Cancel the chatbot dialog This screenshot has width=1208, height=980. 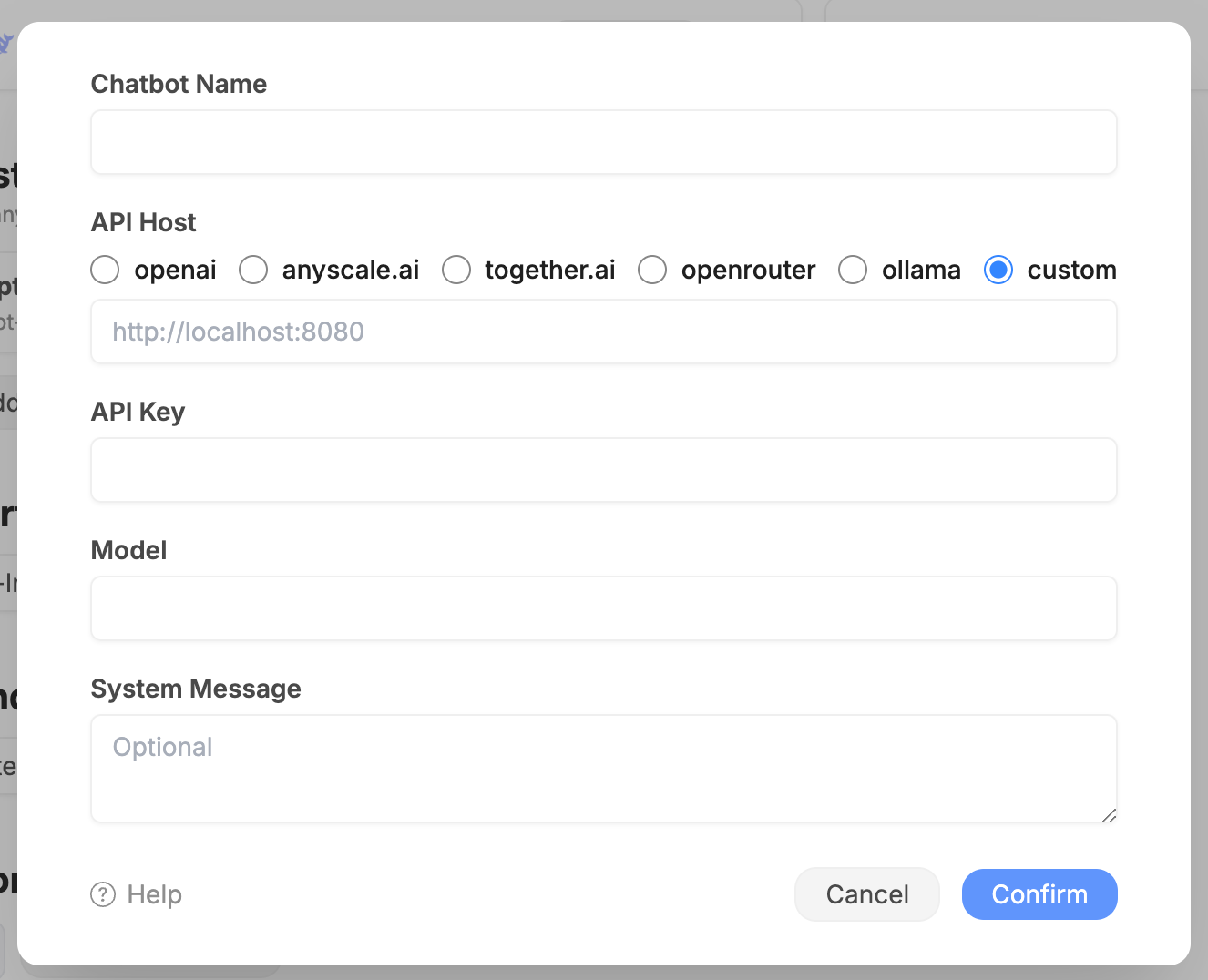tap(867, 894)
